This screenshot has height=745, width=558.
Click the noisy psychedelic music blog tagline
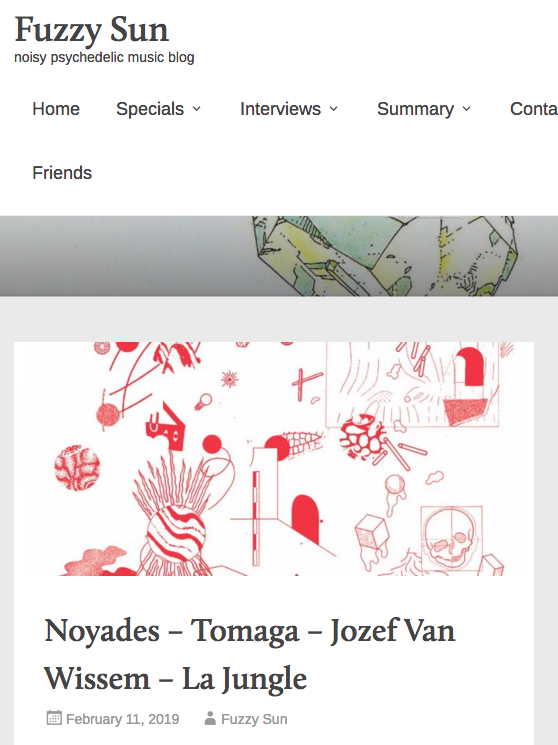click(x=104, y=57)
